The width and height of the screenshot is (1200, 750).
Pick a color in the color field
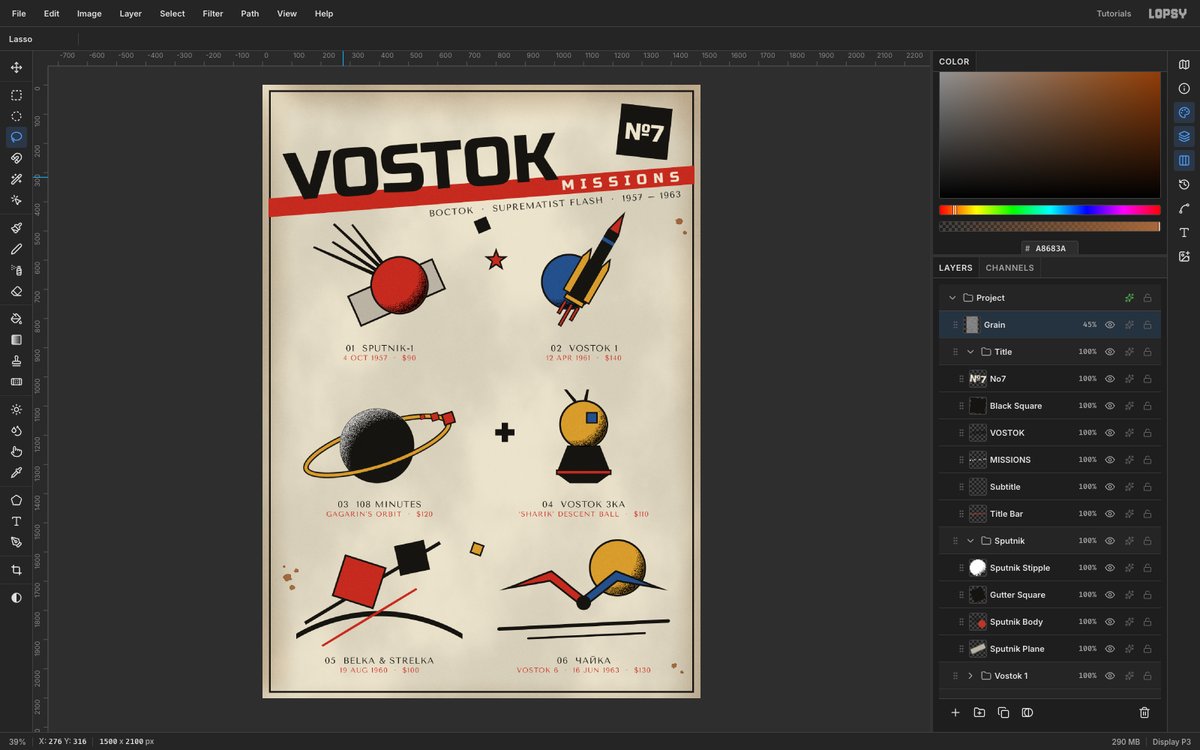[x=1049, y=135]
